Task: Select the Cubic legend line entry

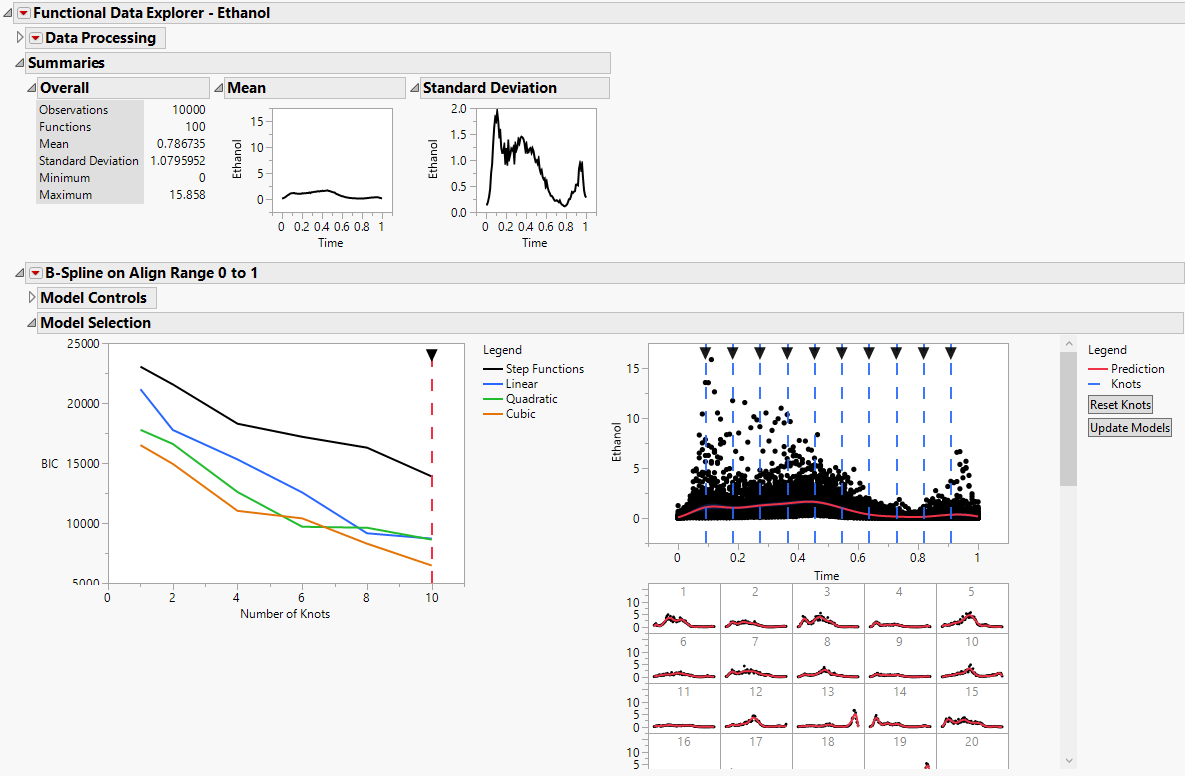Action: [509, 414]
